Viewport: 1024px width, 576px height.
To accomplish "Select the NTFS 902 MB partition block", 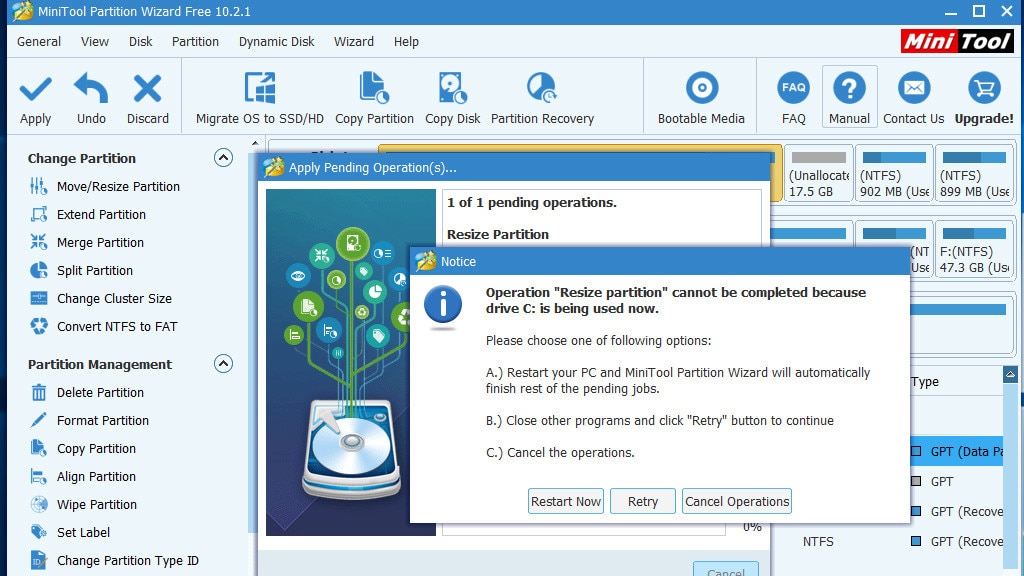I will tap(894, 174).
